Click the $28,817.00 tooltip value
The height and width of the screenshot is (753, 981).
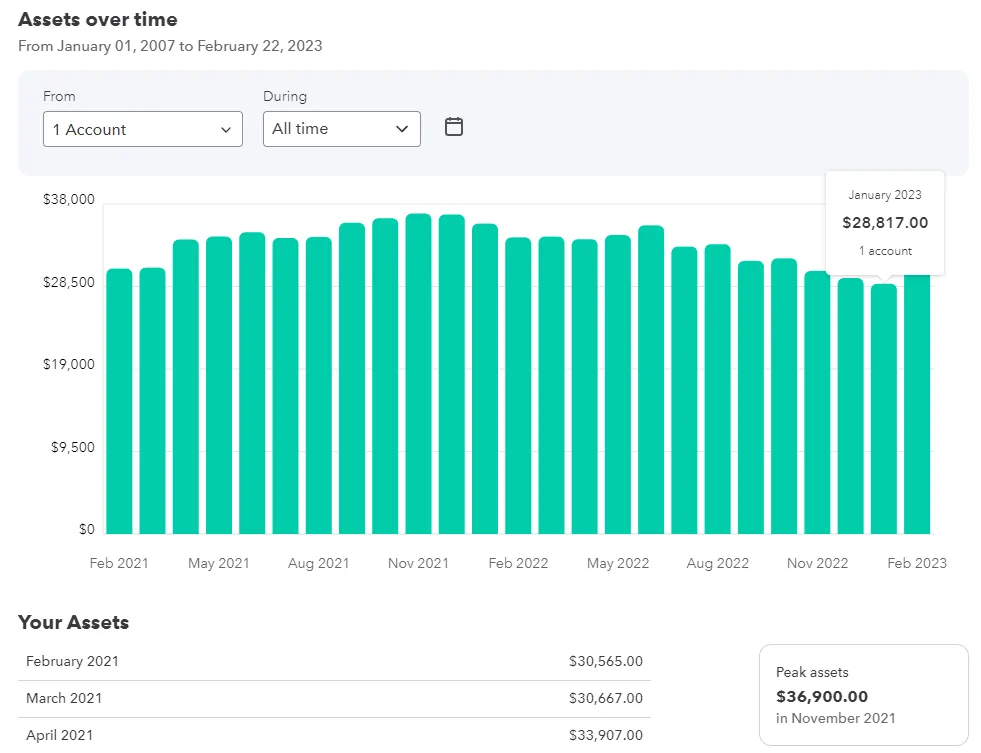(885, 223)
